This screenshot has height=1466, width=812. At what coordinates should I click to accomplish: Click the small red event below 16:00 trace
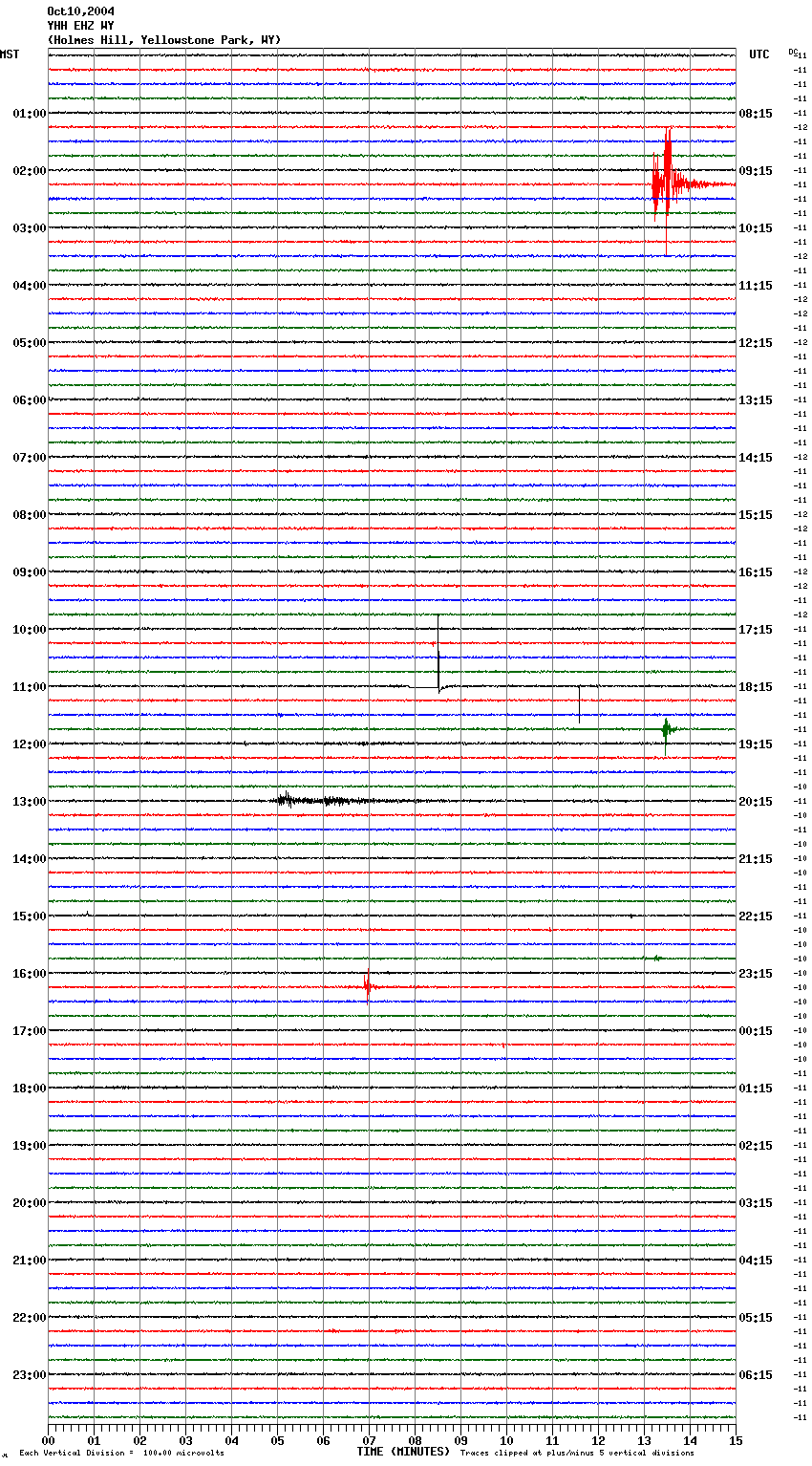click(368, 986)
